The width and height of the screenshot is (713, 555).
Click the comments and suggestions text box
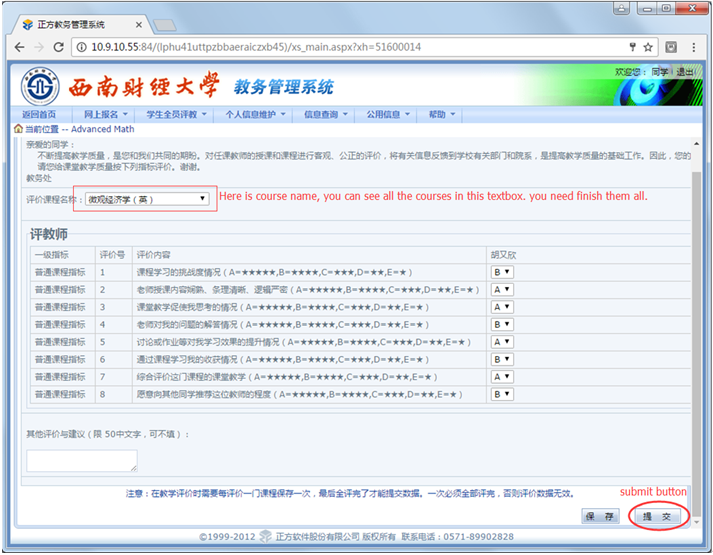point(82,460)
